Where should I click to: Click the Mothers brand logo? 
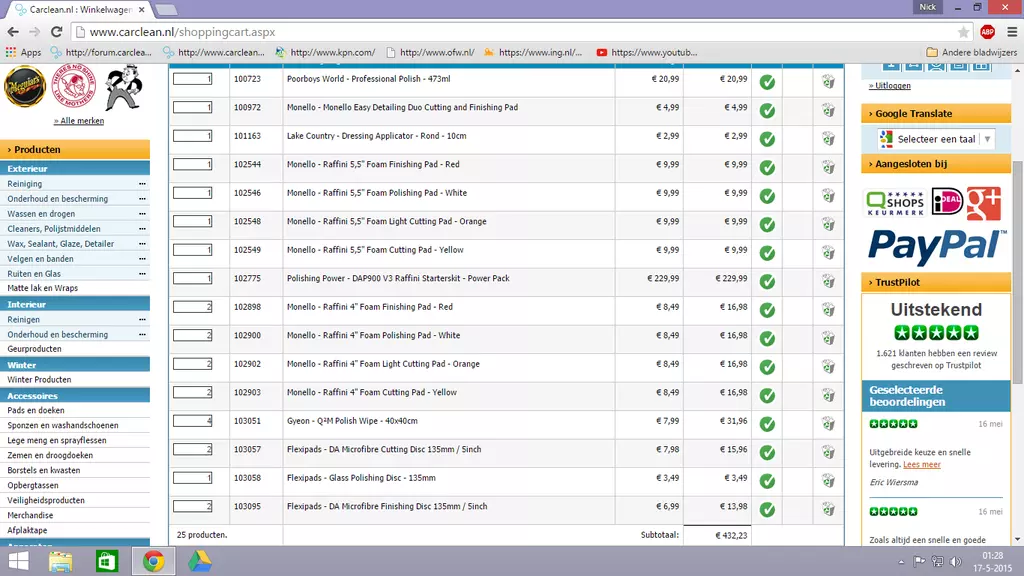click(73, 86)
